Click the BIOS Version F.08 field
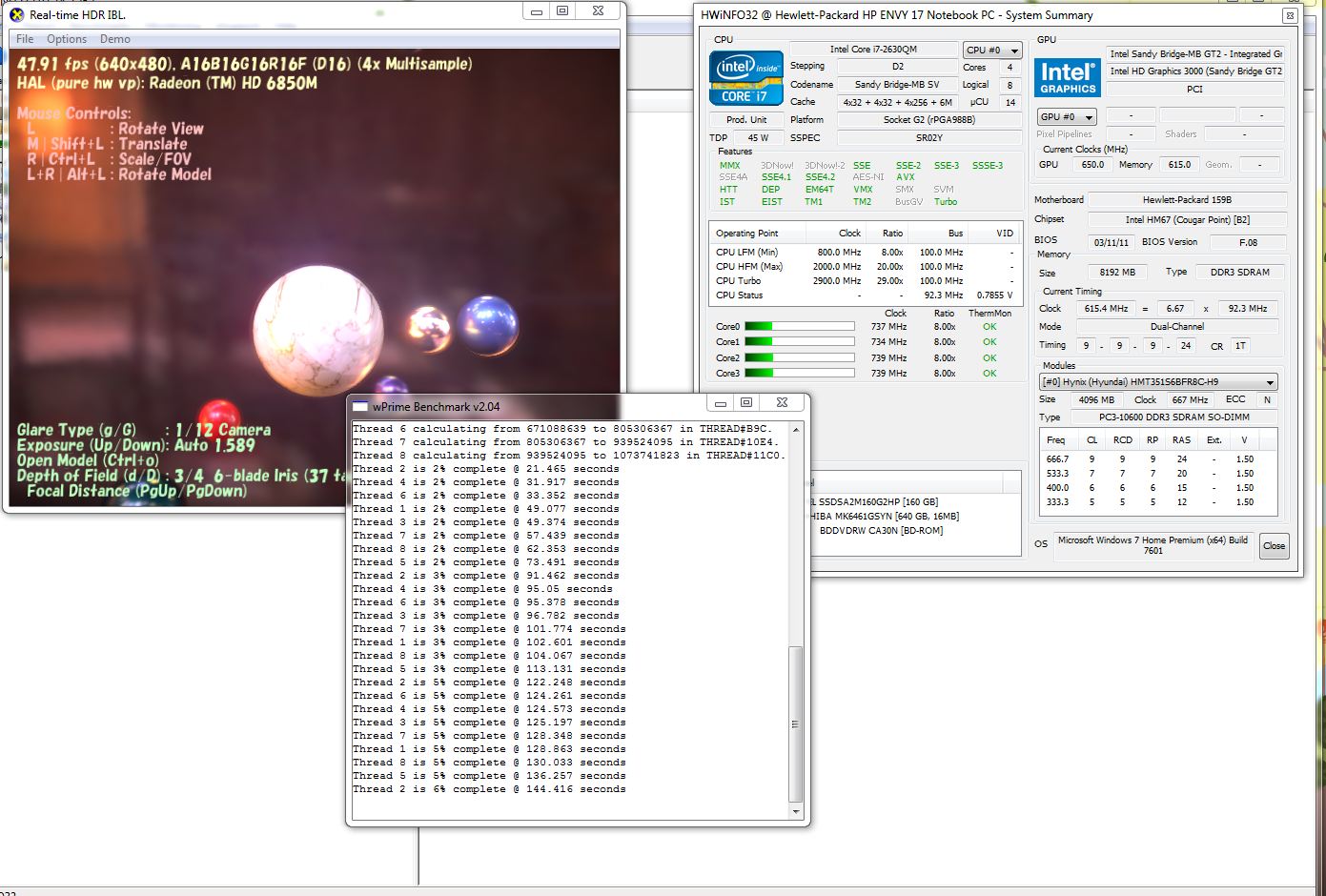The width and height of the screenshot is (1326, 896). 1248,242
